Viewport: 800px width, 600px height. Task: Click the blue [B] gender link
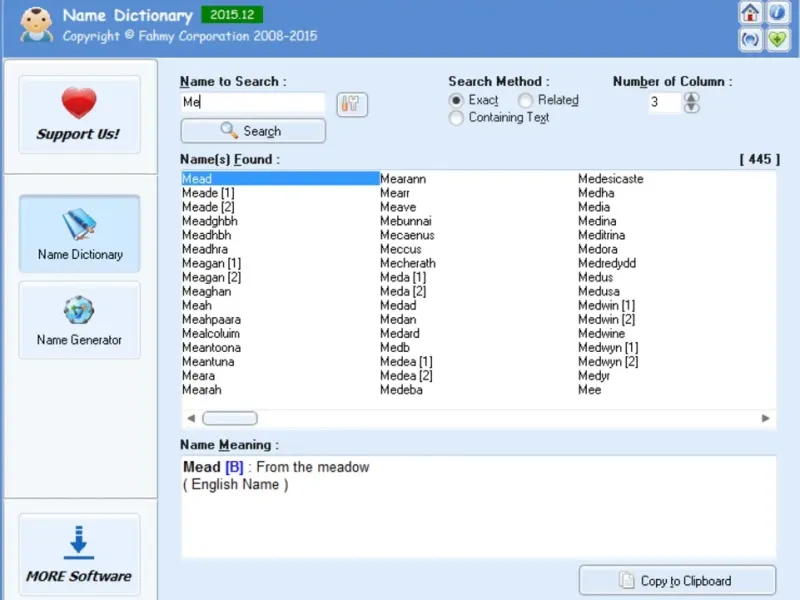point(234,467)
